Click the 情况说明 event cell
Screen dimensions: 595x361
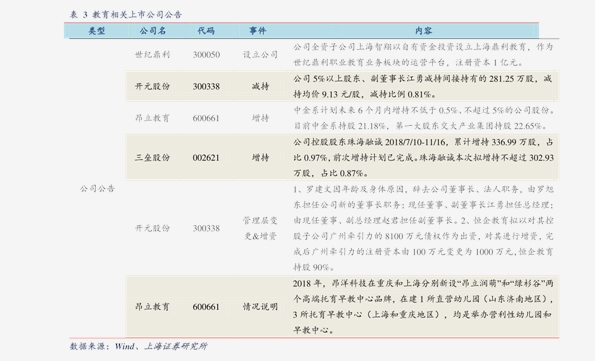[x=260, y=307]
